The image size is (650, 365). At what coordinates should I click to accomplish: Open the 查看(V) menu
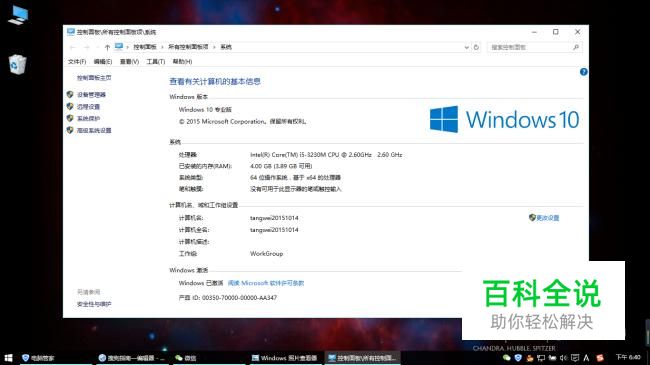point(129,61)
